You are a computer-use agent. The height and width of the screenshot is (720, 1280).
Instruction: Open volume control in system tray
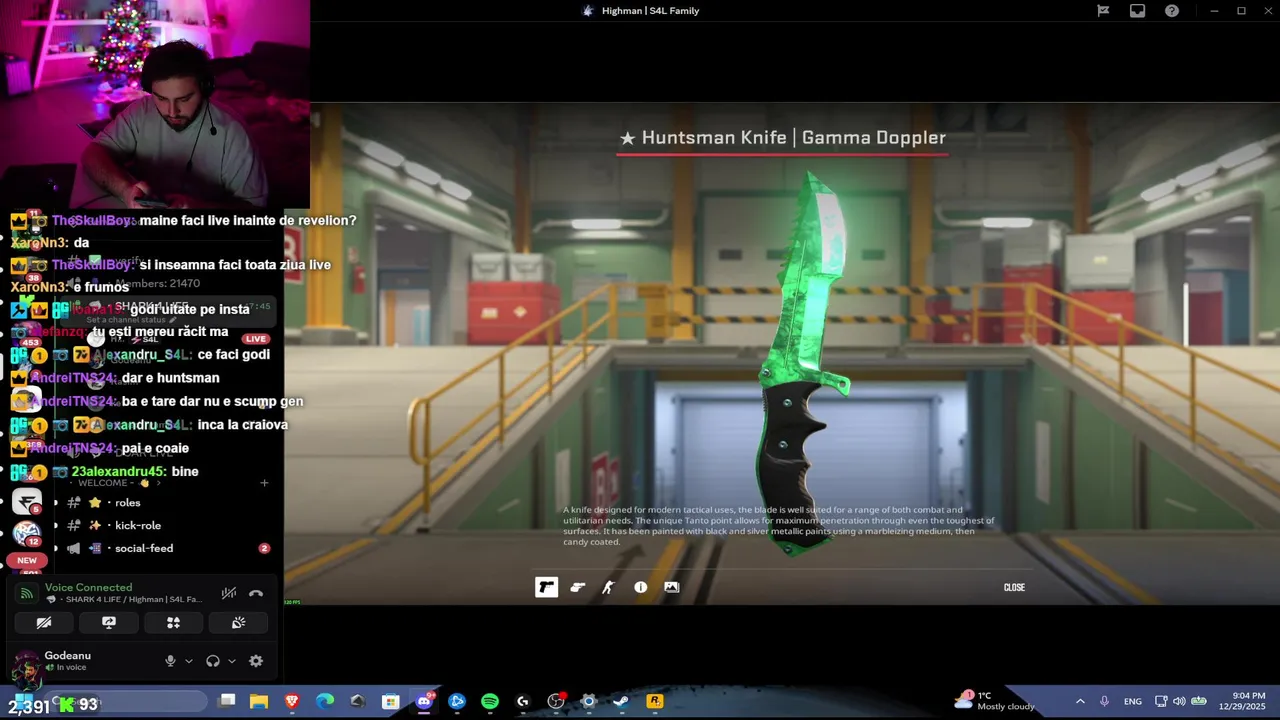1179,702
